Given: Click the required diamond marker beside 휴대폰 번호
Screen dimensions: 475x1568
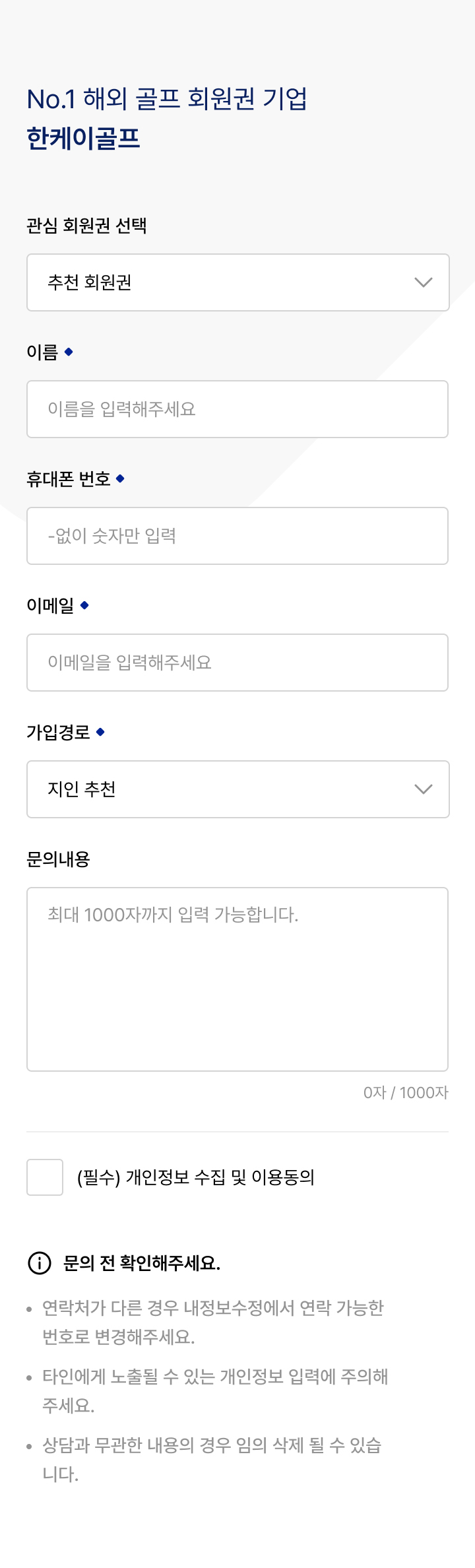Looking at the screenshot, I should [x=120, y=478].
